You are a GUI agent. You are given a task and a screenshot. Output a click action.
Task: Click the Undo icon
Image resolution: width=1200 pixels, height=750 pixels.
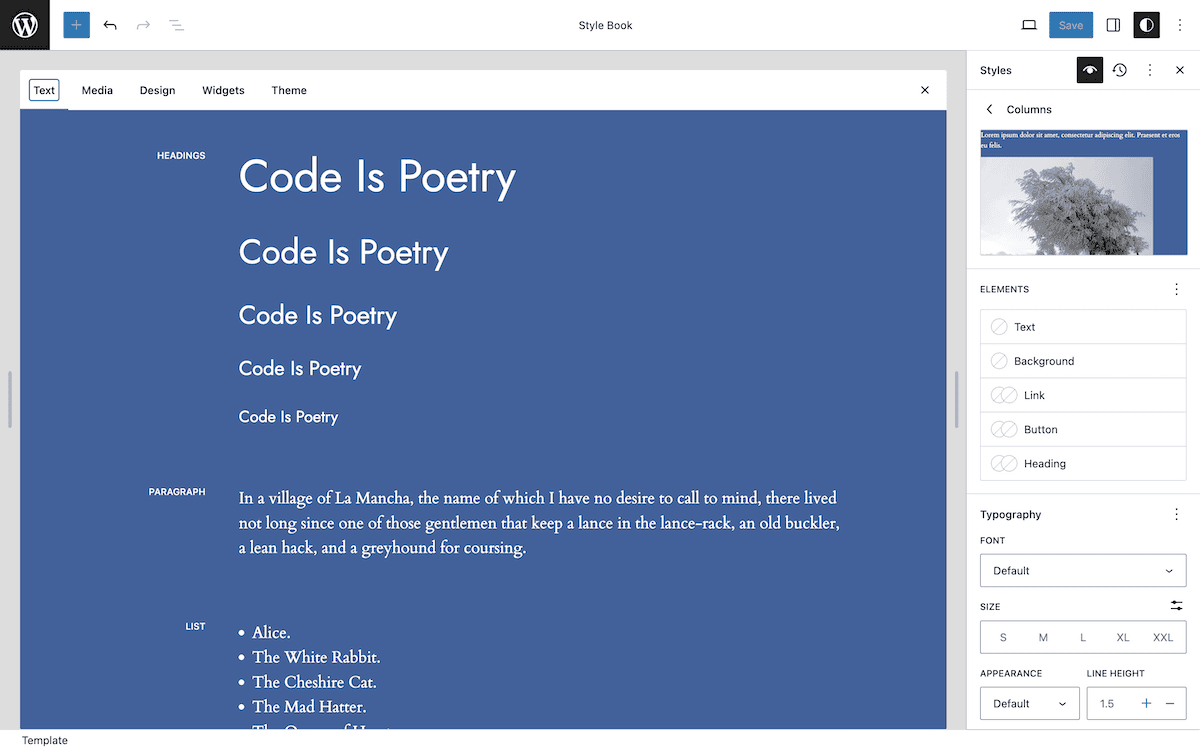coord(110,24)
